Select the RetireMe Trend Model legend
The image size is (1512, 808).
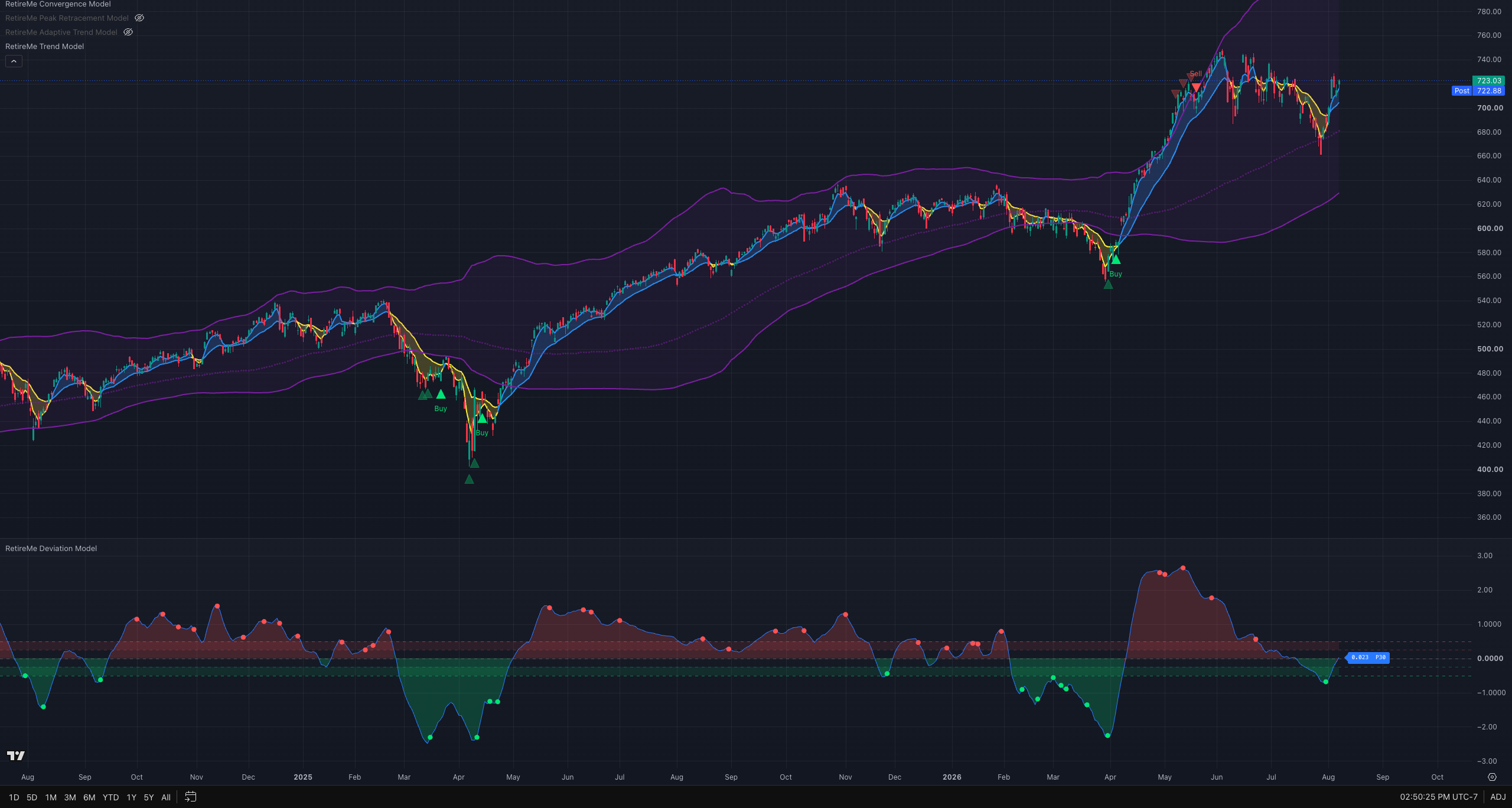tap(44, 47)
